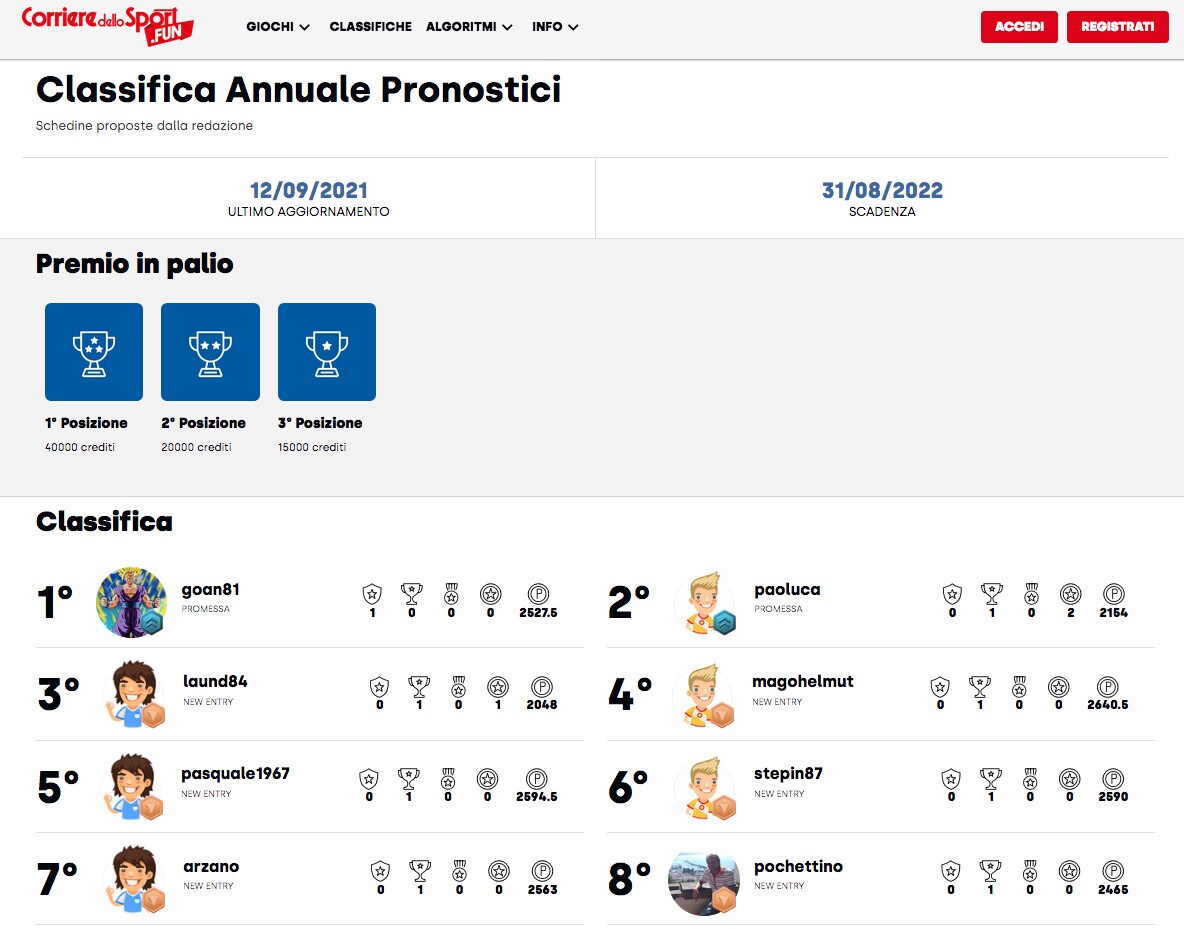Click stepin87's star circle icon
Viewport: 1184px width, 929px height.
[1069, 779]
